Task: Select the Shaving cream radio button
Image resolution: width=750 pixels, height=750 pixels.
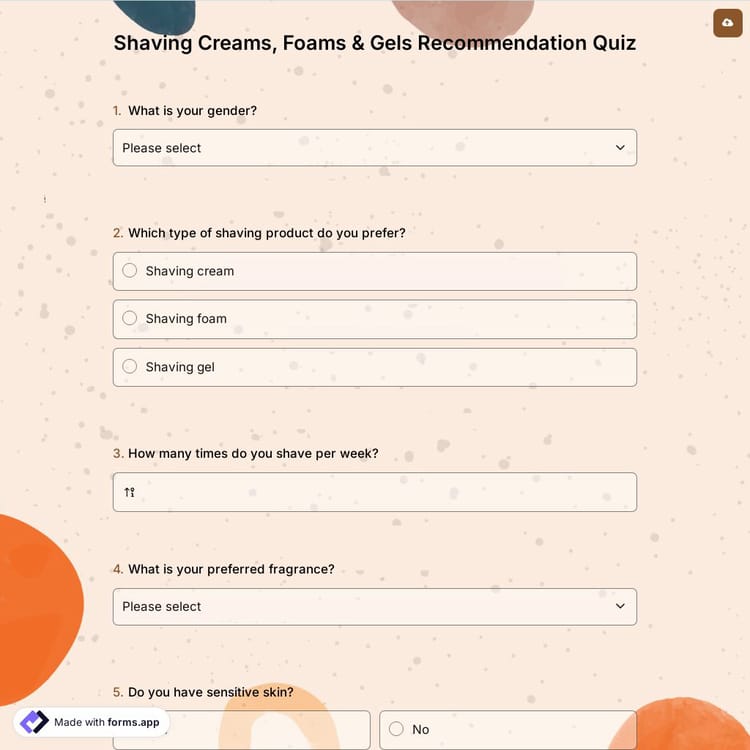Action: tap(130, 271)
